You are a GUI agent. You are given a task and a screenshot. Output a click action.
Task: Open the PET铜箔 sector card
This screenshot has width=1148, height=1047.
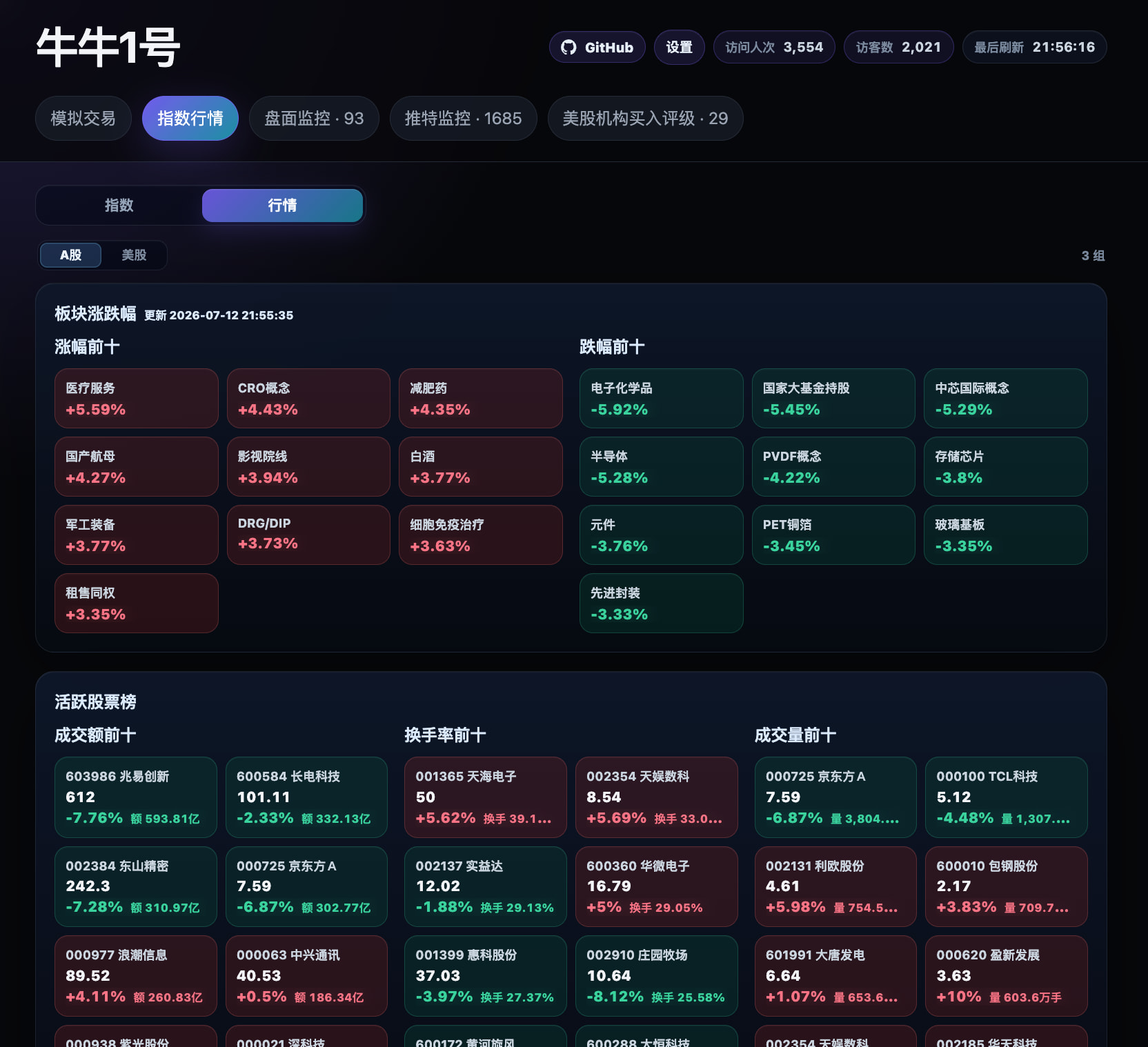(x=833, y=535)
